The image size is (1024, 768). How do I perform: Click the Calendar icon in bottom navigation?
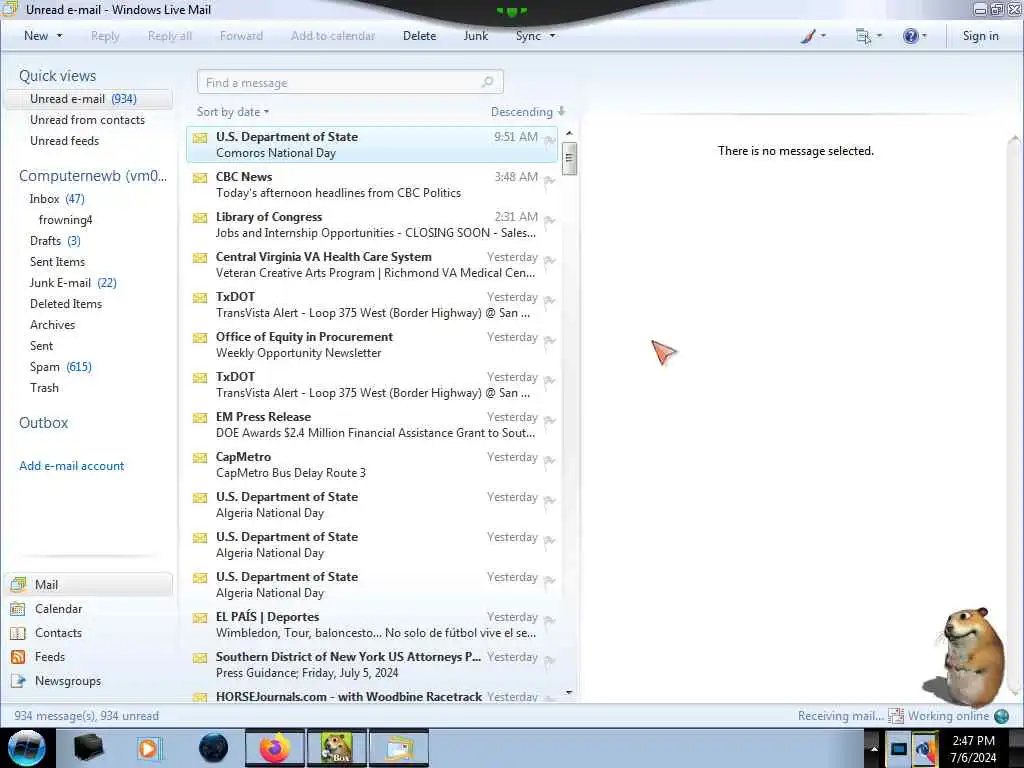pyautogui.click(x=18, y=609)
